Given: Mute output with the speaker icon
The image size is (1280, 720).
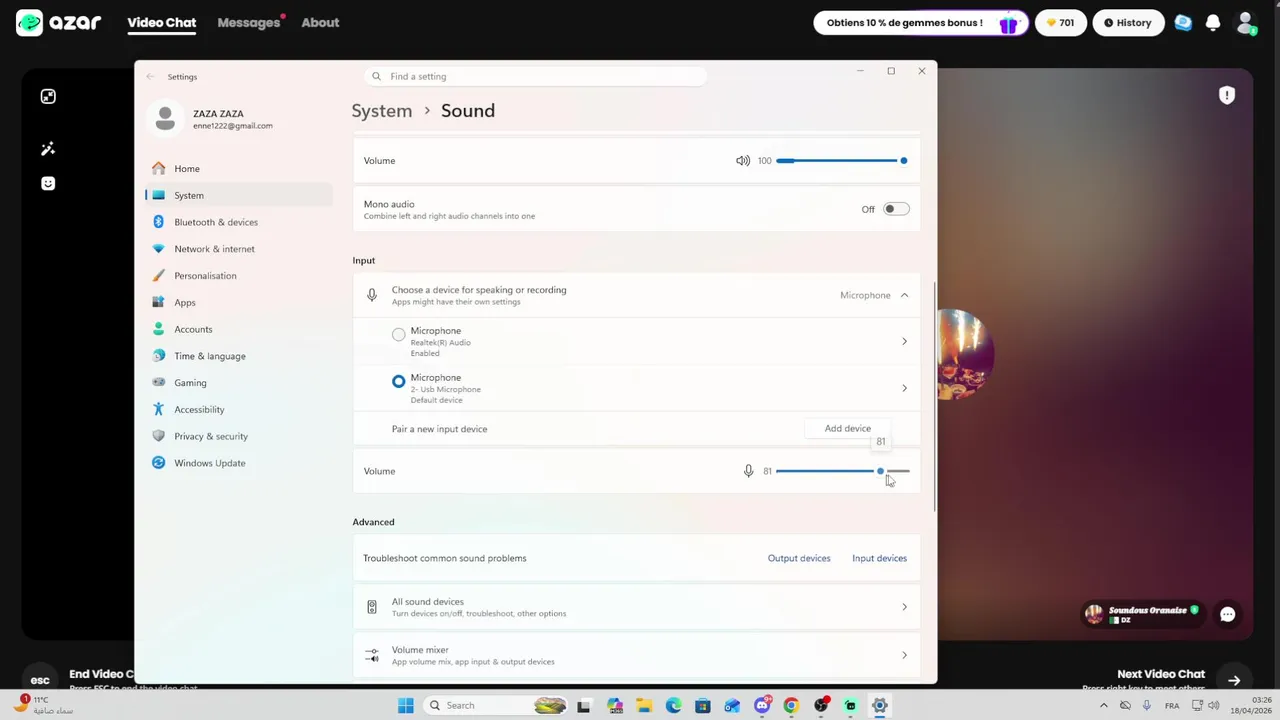Looking at the screenshot, I should point(743,160).
